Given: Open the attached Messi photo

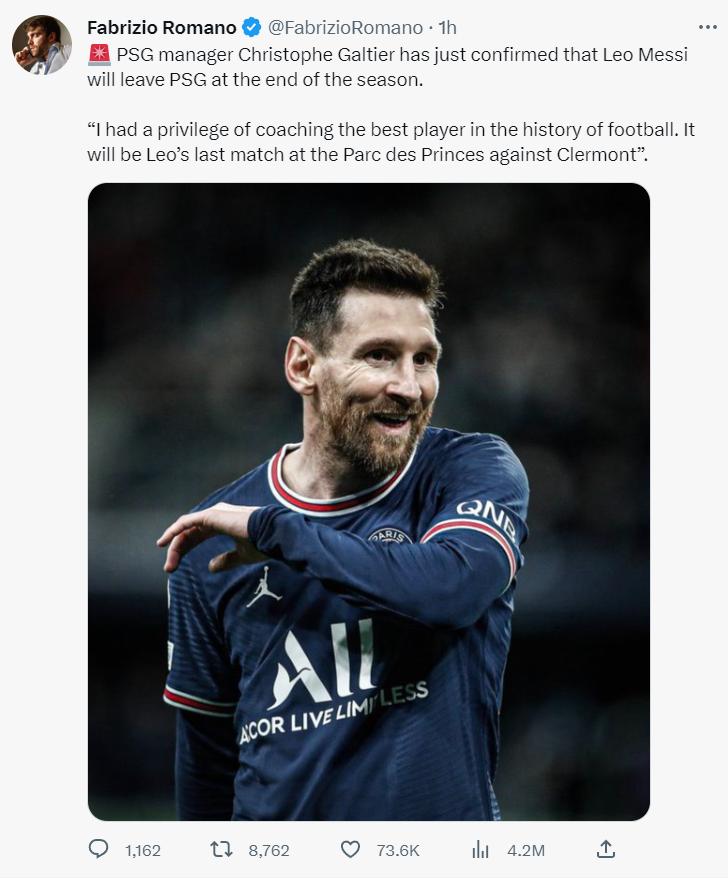Looking at the screenshot, I should [x=369, y=502].
